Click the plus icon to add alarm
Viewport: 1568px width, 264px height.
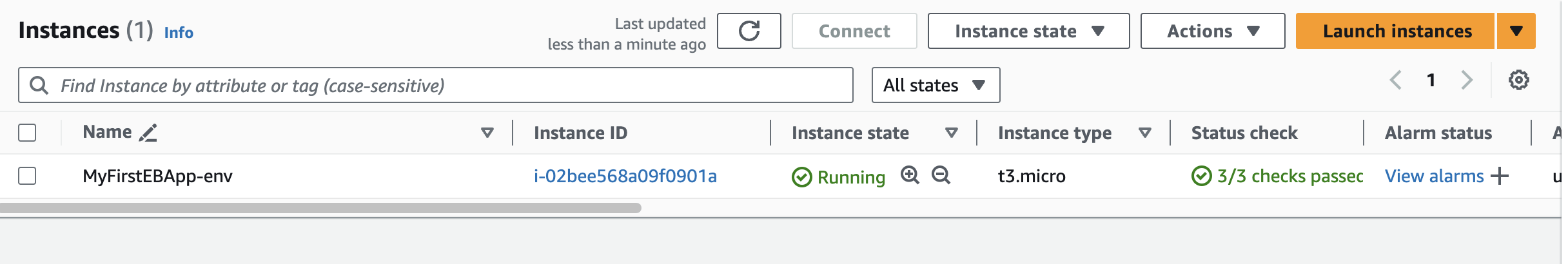pyautogui.click(x=1500, y=176)
